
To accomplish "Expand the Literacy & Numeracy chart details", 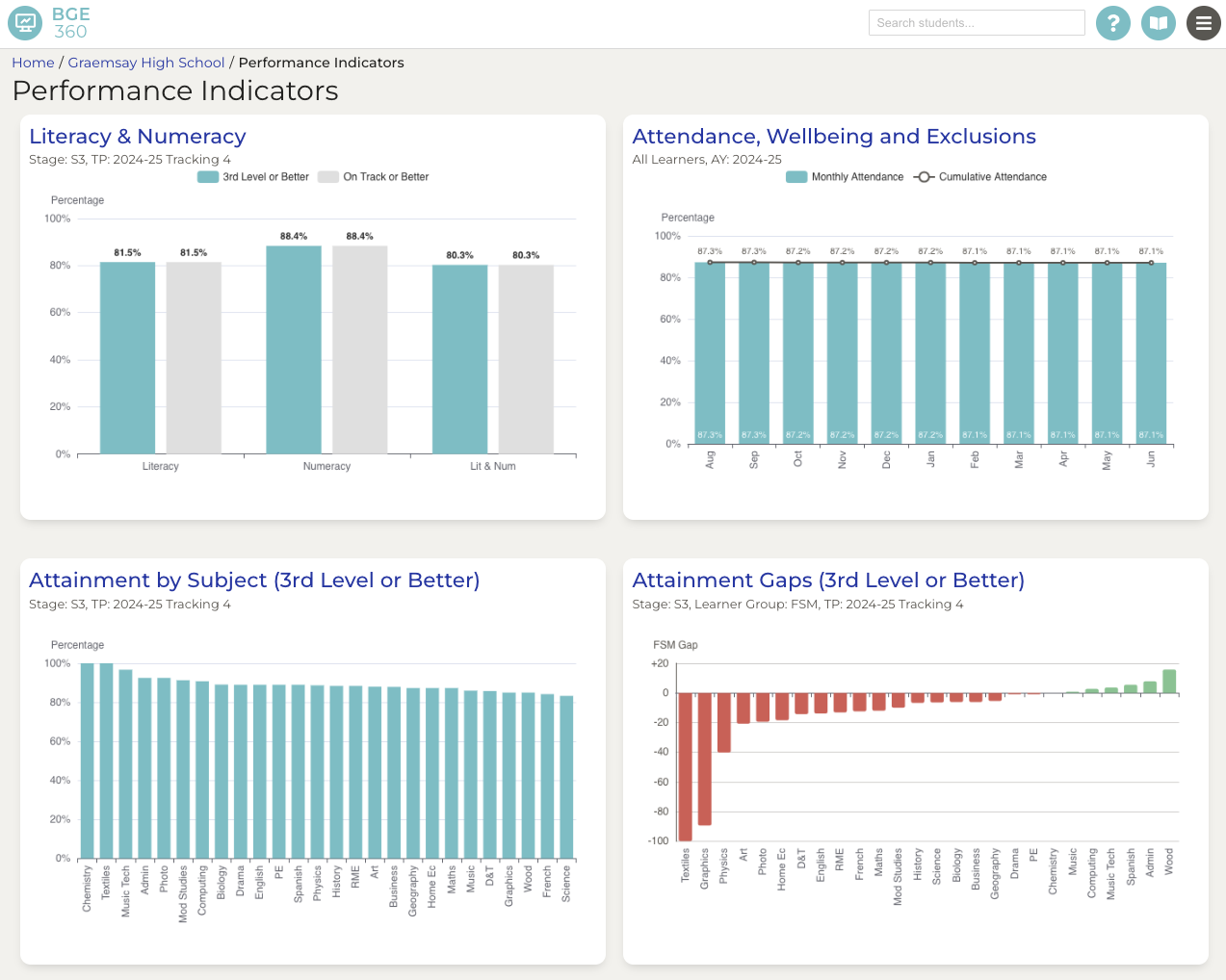I will coord(137,136).
